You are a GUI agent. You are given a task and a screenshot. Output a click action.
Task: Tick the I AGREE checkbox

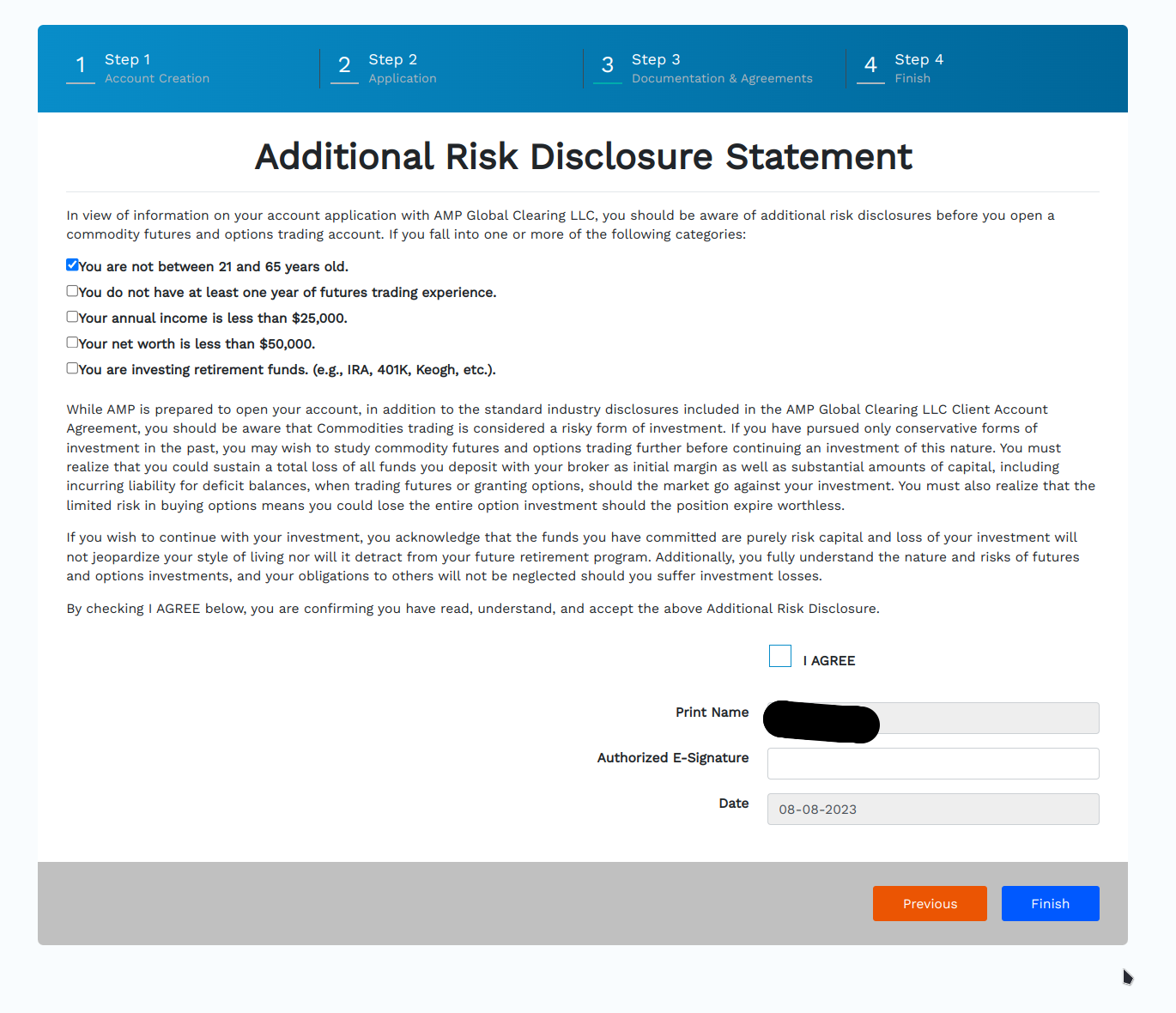coord(780,656)
